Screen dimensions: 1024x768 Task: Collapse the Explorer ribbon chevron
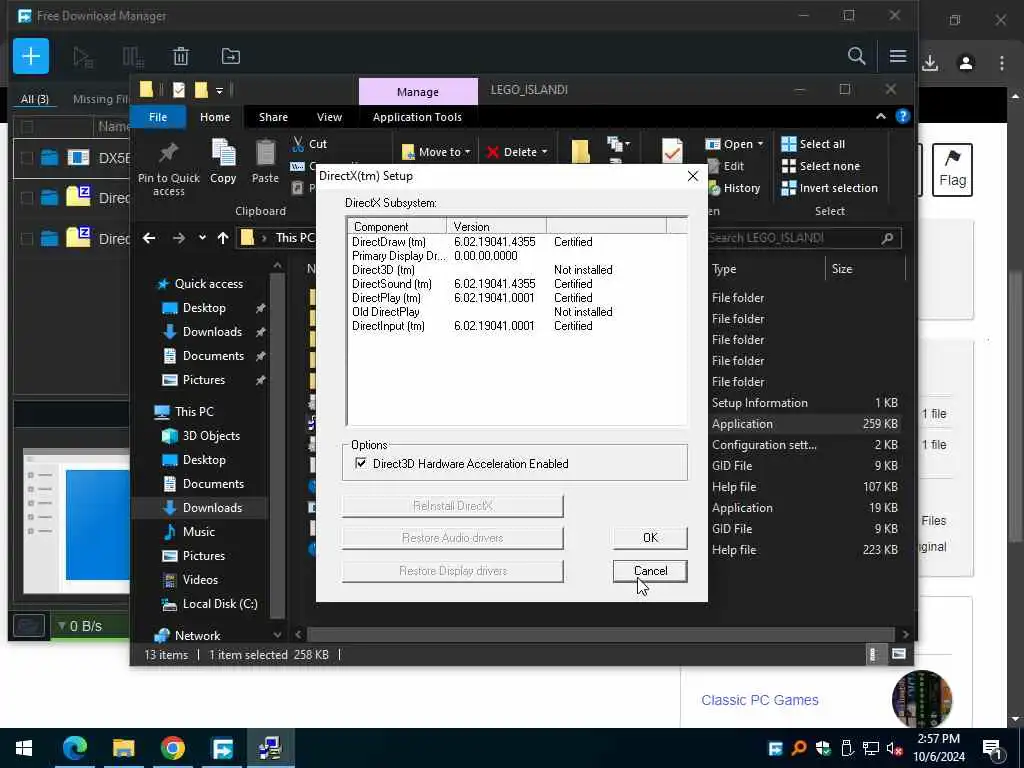coord(880,116)
